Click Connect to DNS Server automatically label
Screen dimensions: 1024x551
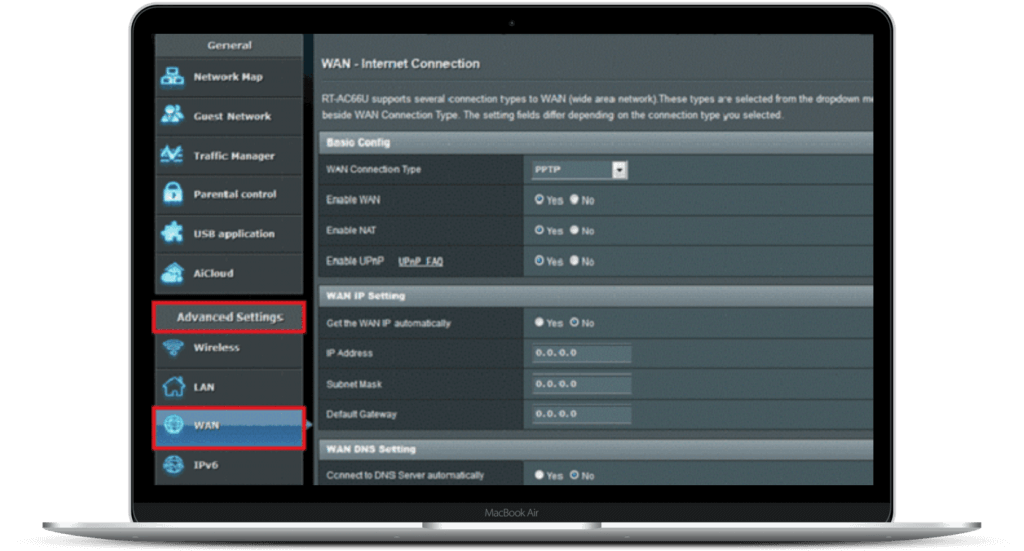[405, 475]
